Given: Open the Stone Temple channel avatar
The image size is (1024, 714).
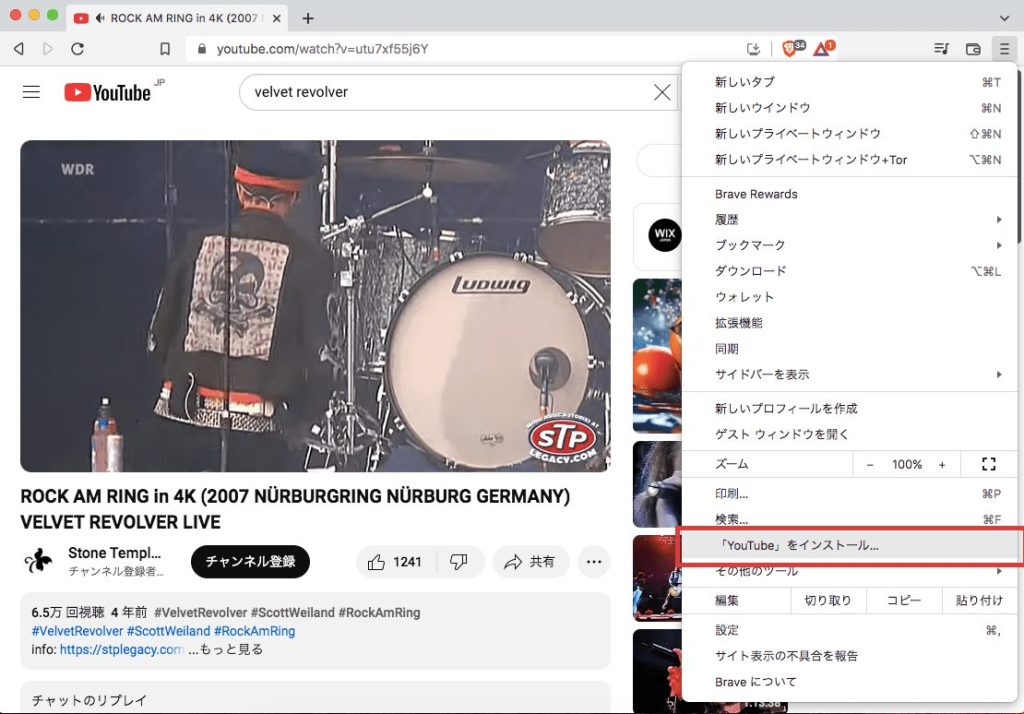Looking at the screenshot, I should pos(38,561).
